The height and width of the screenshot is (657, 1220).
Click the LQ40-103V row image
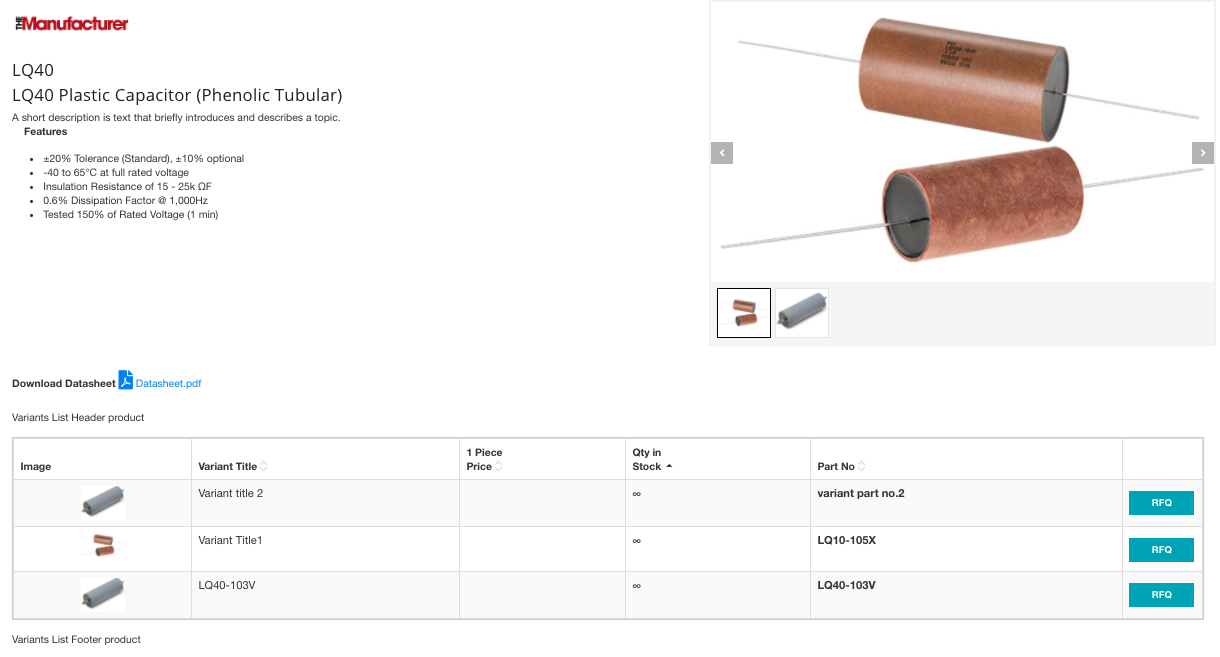point(104,594)
